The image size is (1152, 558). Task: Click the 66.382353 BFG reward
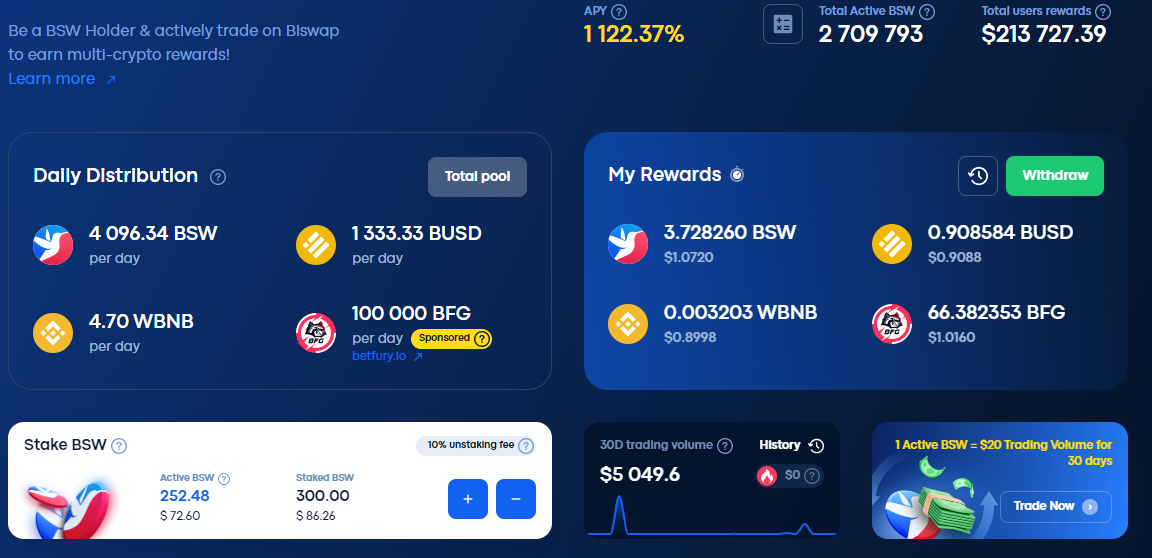(x=996, y=313)
